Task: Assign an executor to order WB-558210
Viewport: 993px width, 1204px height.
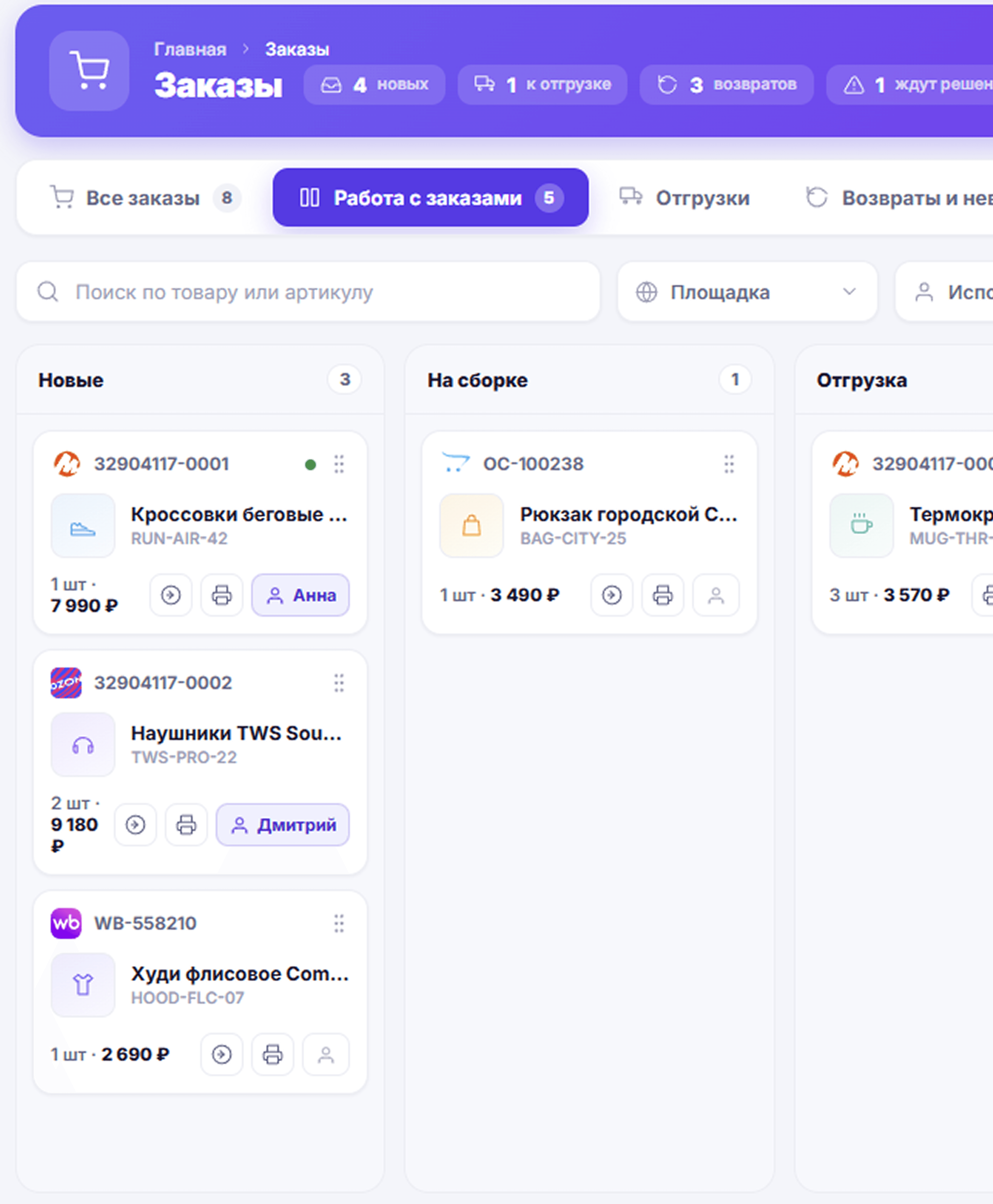Action: 326,1055
